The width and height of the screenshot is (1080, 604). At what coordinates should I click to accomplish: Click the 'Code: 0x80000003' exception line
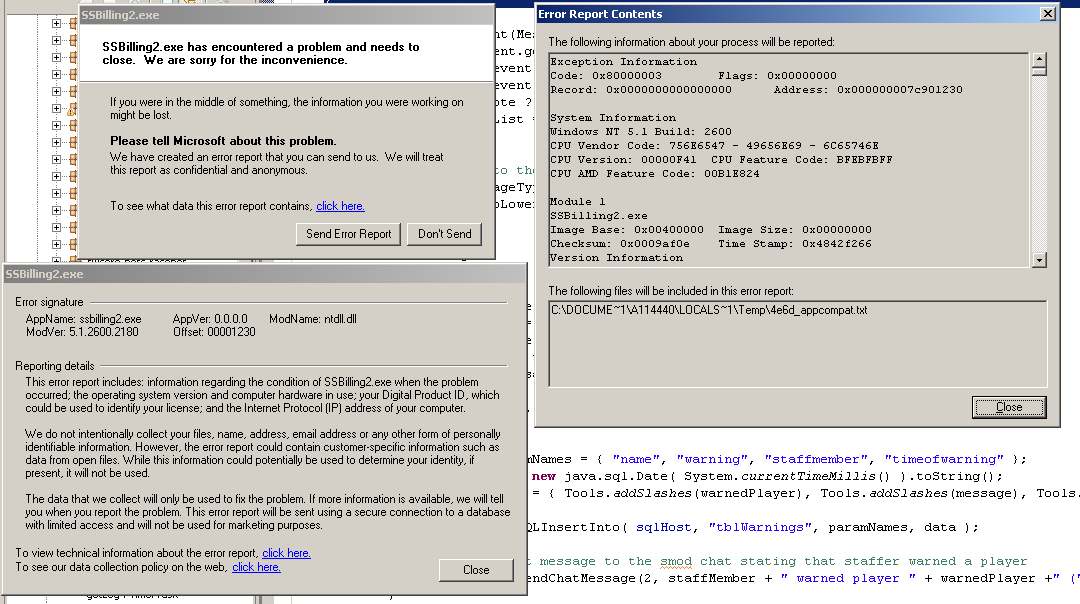click(x=606, y=76)
